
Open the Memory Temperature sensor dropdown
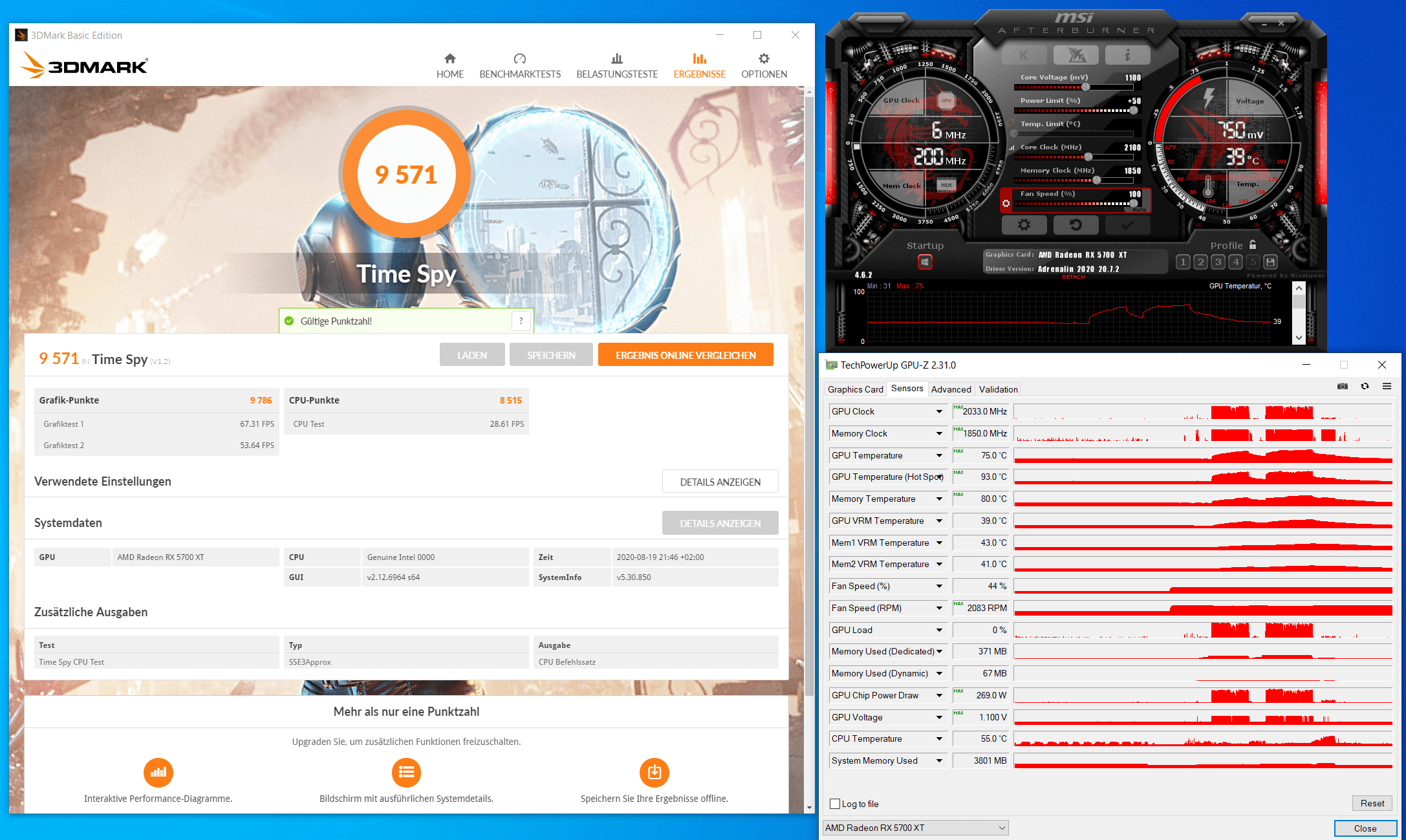point(939,499)
